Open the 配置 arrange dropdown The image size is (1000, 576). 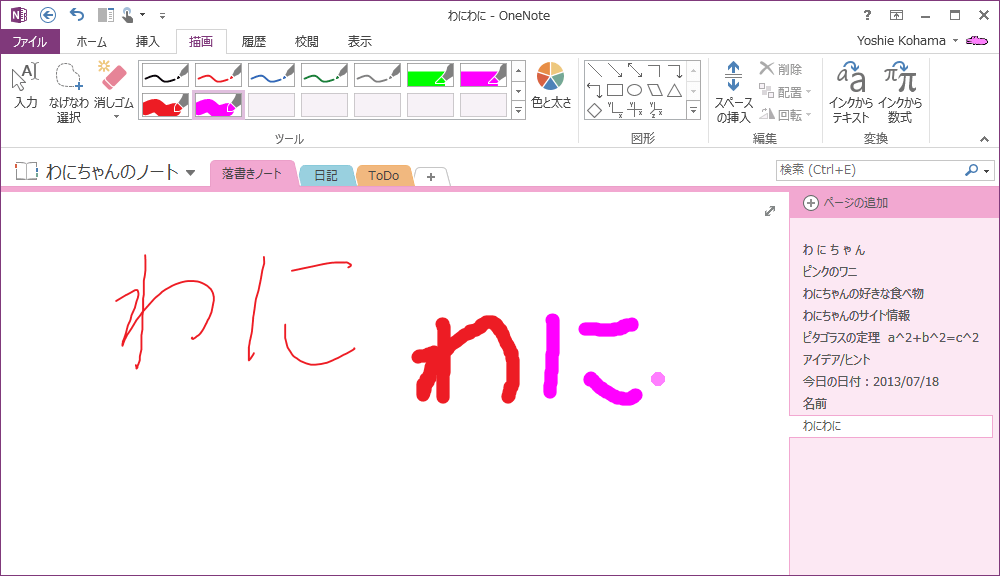tap(785, 92)
